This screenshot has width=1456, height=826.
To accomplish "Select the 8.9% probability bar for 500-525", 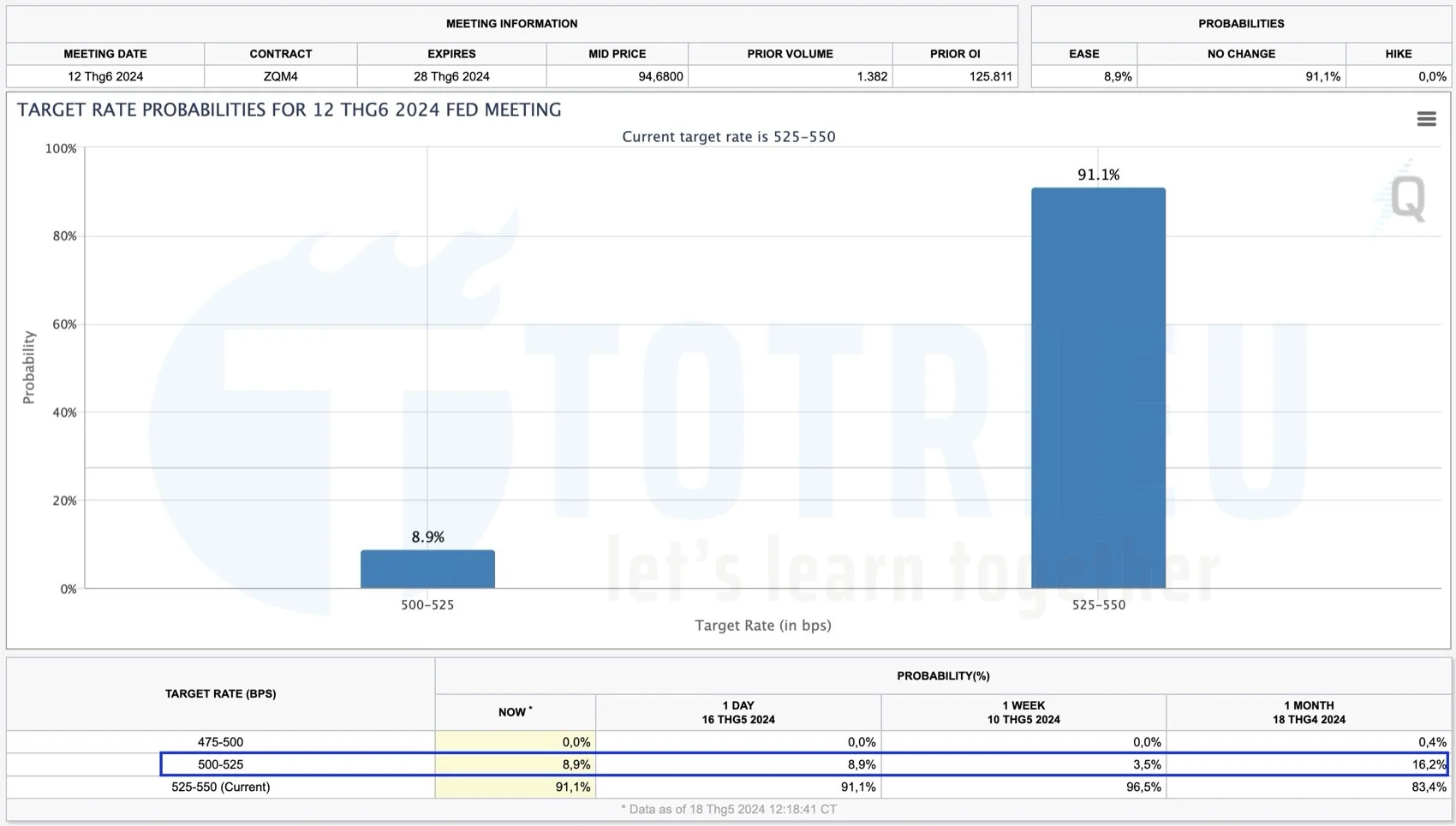I will click(x=428, y=569).
